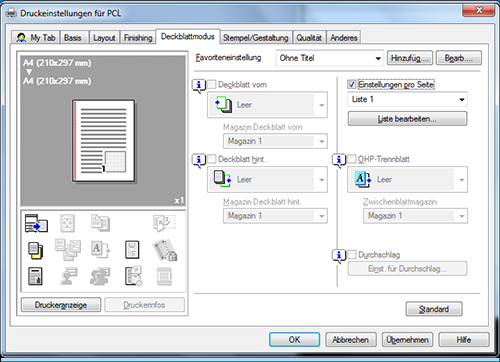Close the Druckeinstellungen dialog
Screen dimensions: 500x362
(479, 10)
